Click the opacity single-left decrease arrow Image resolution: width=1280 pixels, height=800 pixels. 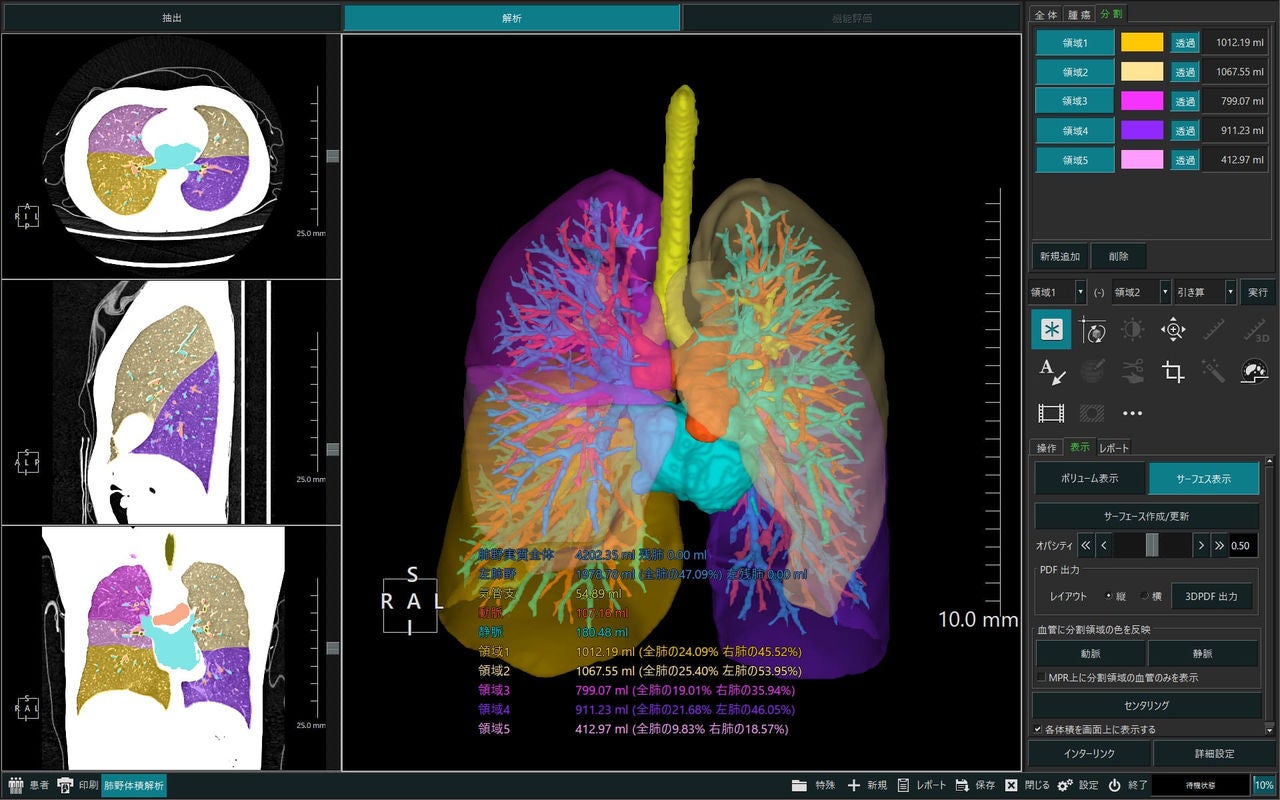click(x=1104, y=546)
